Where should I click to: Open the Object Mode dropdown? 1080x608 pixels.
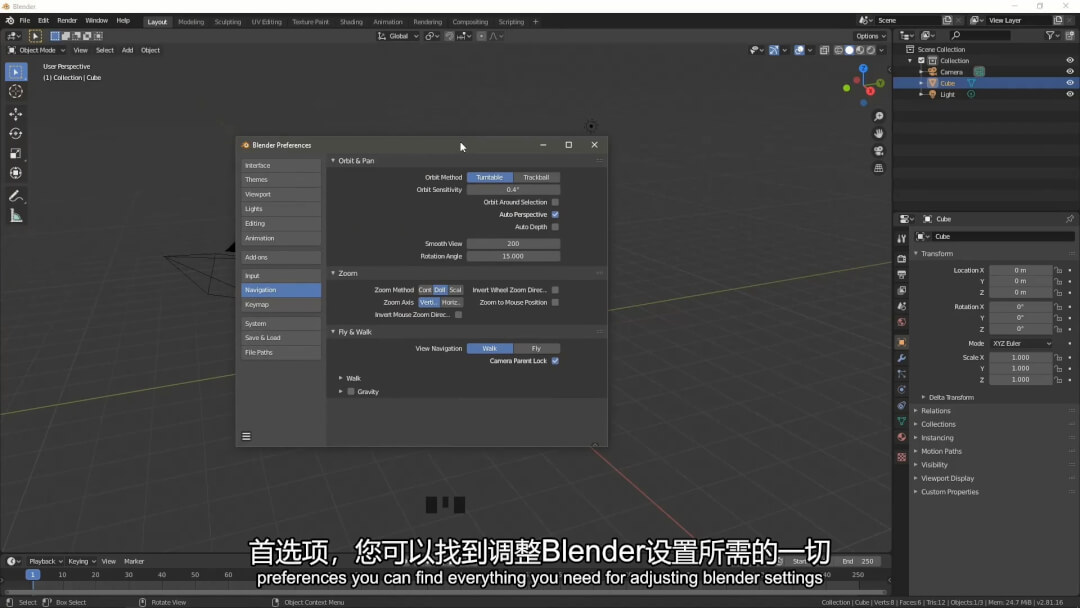click(x=37, y=50)
